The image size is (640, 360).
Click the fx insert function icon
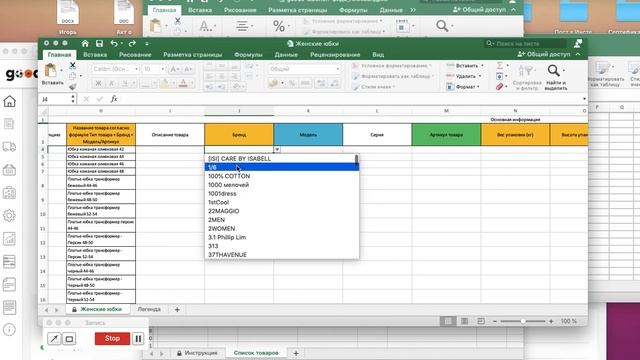click(x=114, y=99)
